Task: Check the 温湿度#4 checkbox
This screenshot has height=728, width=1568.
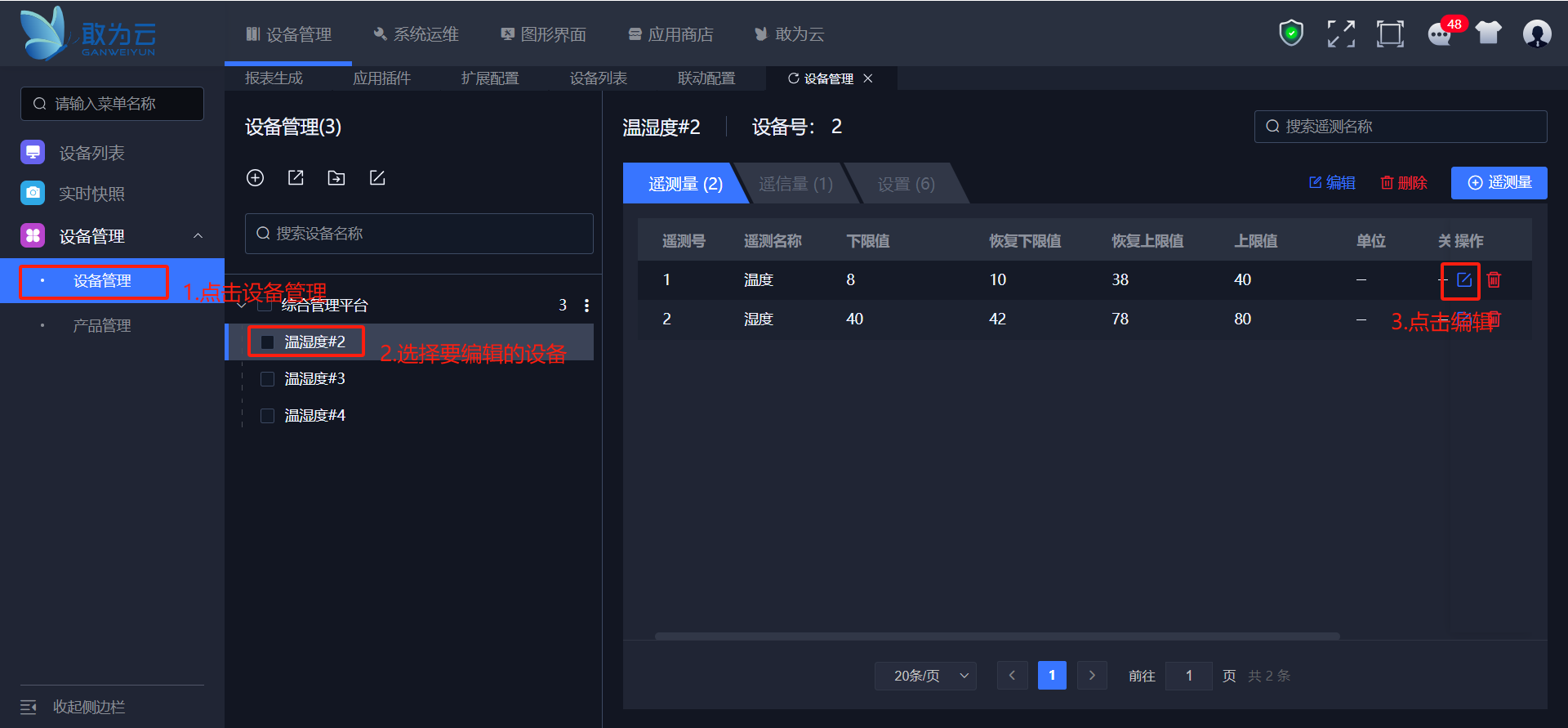Action: pyautogui.click(x=267, y=416)
